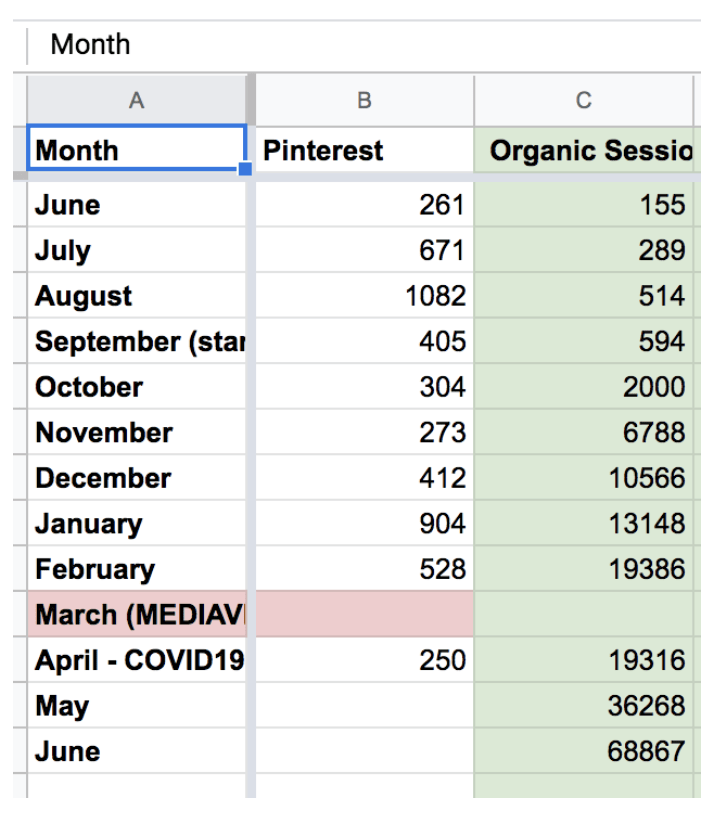Select column C header
This screenshot has width=710, height=814.
tap(583, 100)
